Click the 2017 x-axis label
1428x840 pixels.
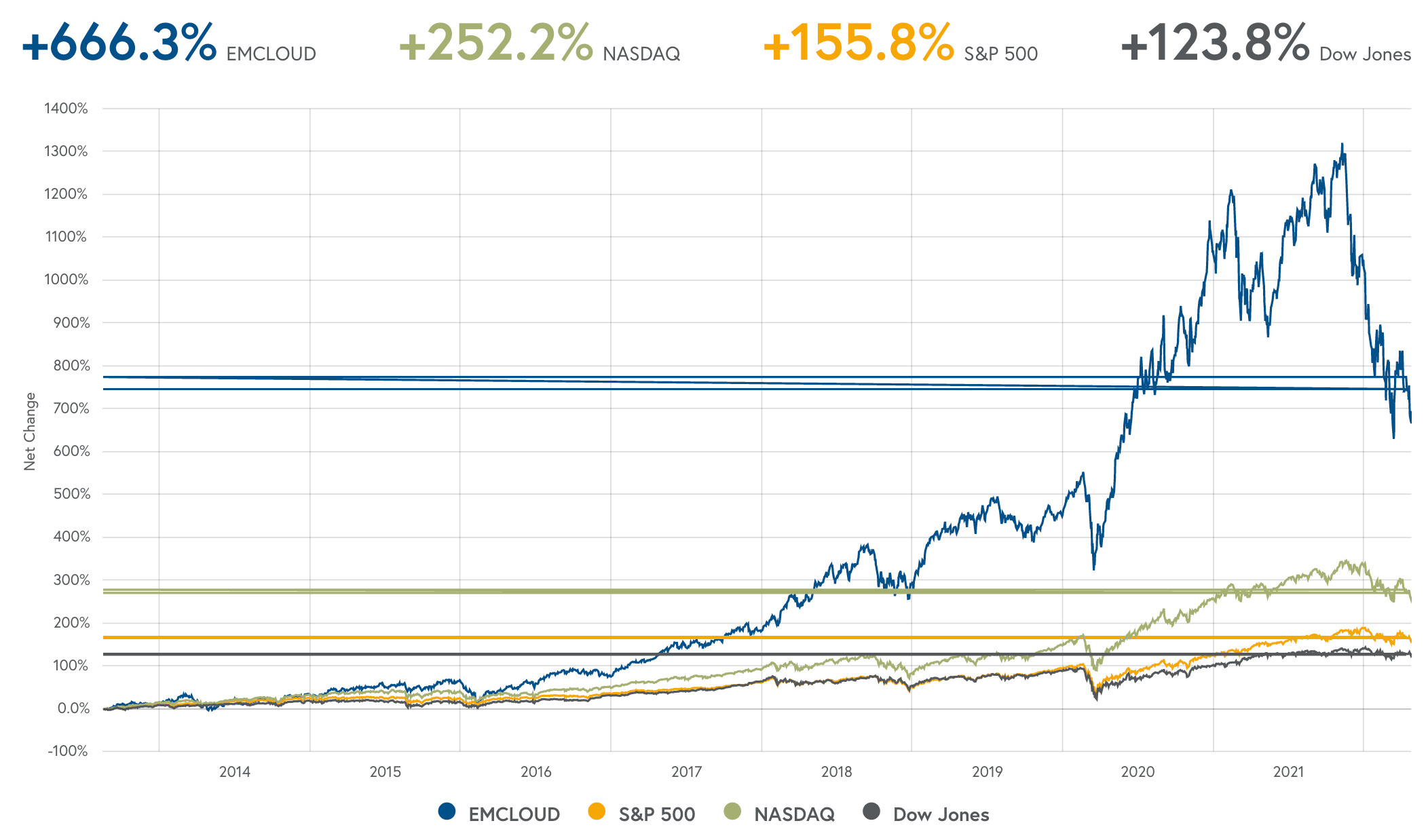coord(687,772)
